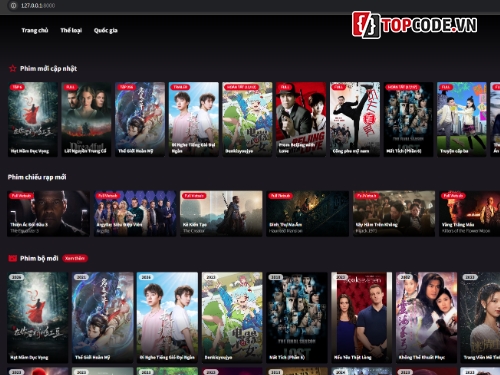Open Hạt Mầm Dục Vọng in Phim bộ mới

click(x=38, y=318)
